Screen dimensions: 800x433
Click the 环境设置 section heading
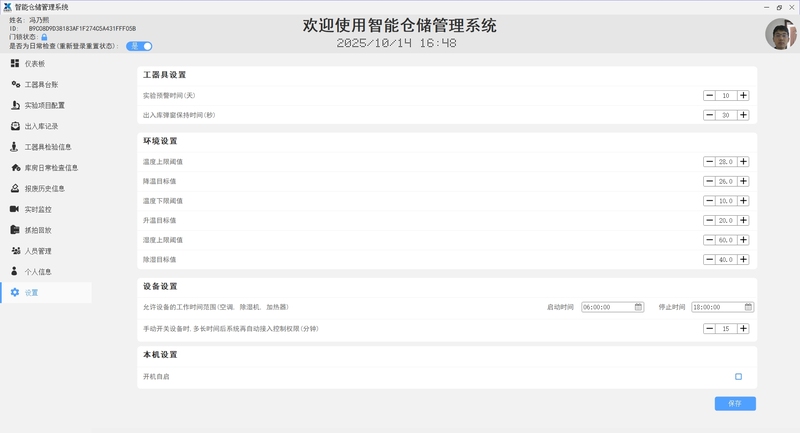160,141
